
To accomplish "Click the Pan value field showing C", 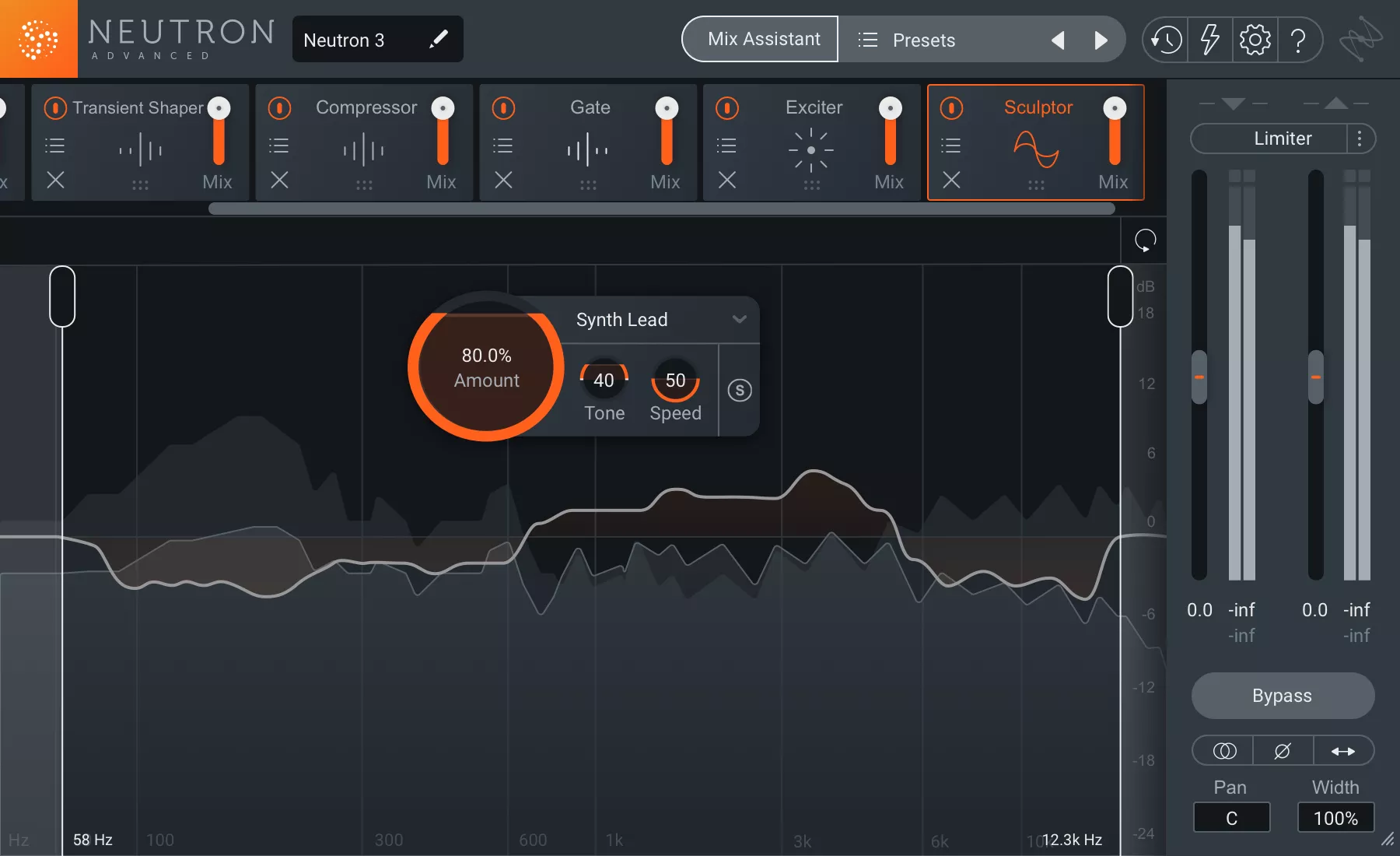I will pos(1231,818).
